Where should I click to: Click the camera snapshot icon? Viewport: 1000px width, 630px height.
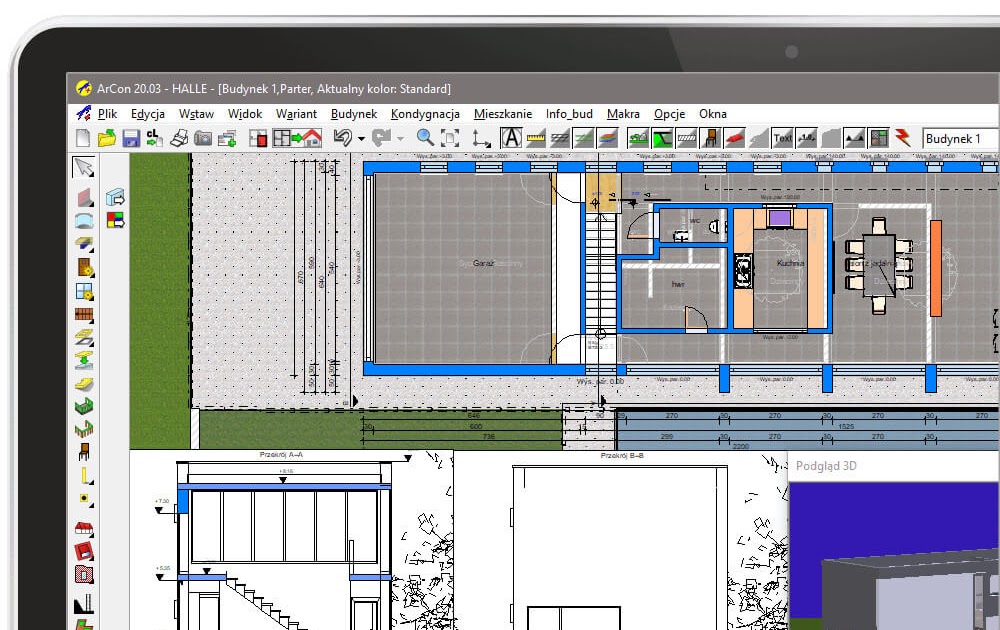[203, 138]
